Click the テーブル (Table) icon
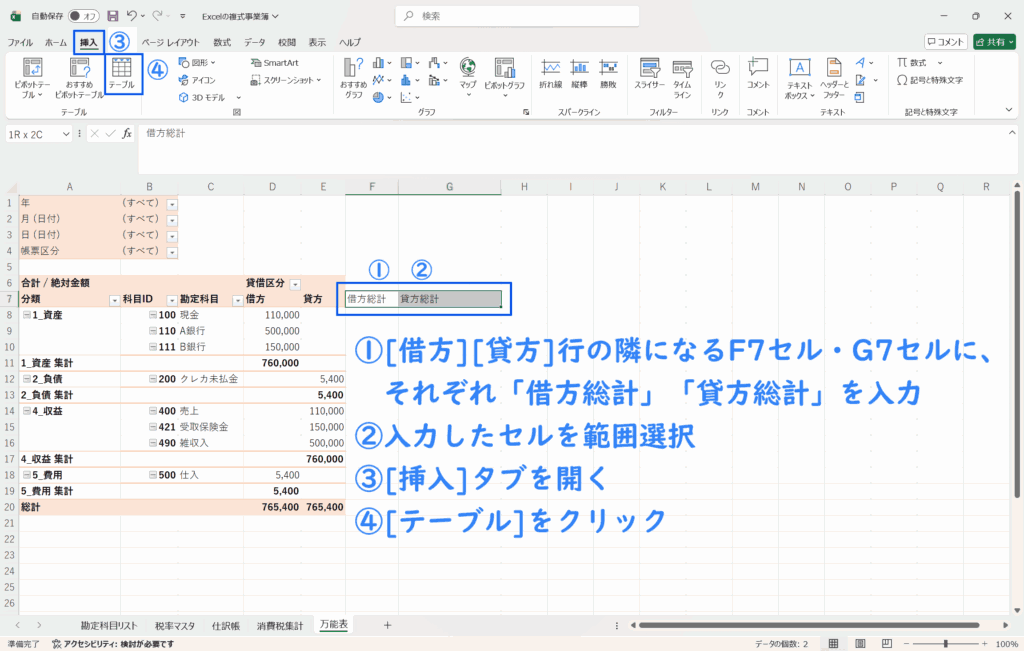1024x651 pixels. click(122, 73)
